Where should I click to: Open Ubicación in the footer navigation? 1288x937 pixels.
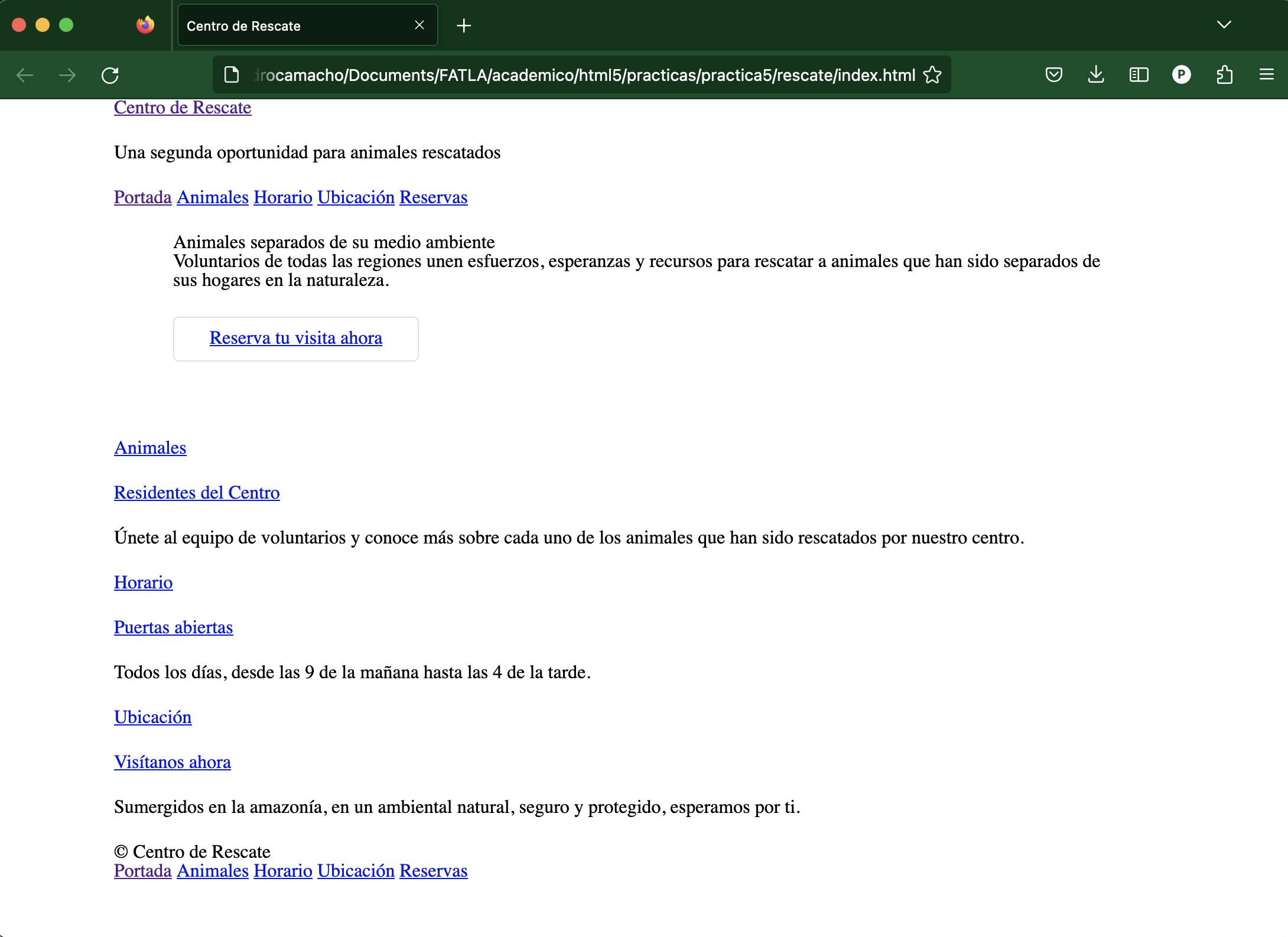pos(356,871)
